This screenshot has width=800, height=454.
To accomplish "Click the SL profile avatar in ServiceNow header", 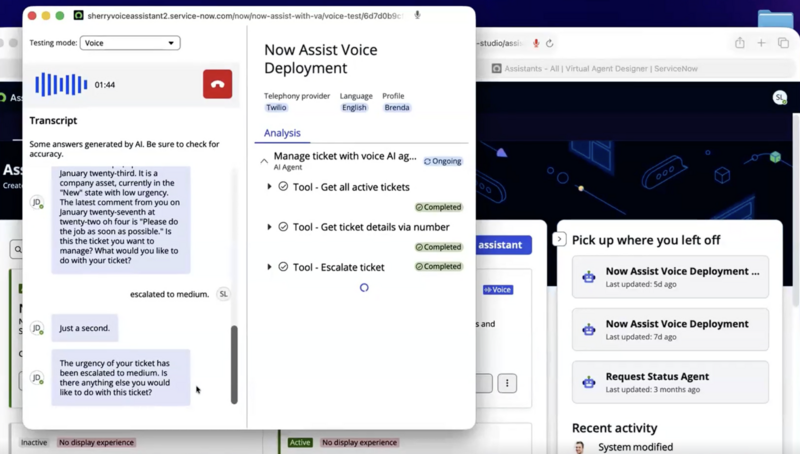I will (x=780, y=97).
